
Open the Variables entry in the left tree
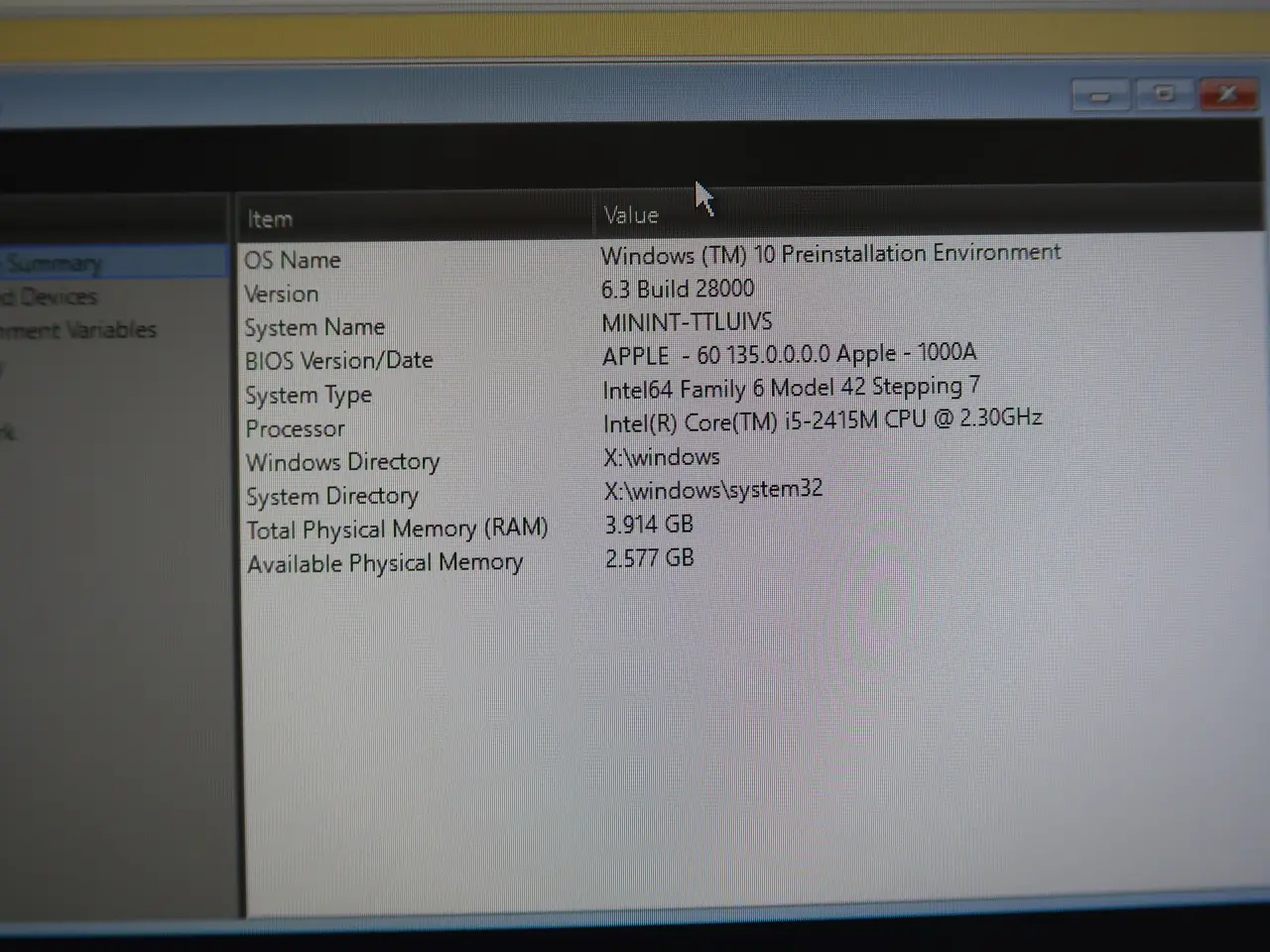(x=78, y=329)
